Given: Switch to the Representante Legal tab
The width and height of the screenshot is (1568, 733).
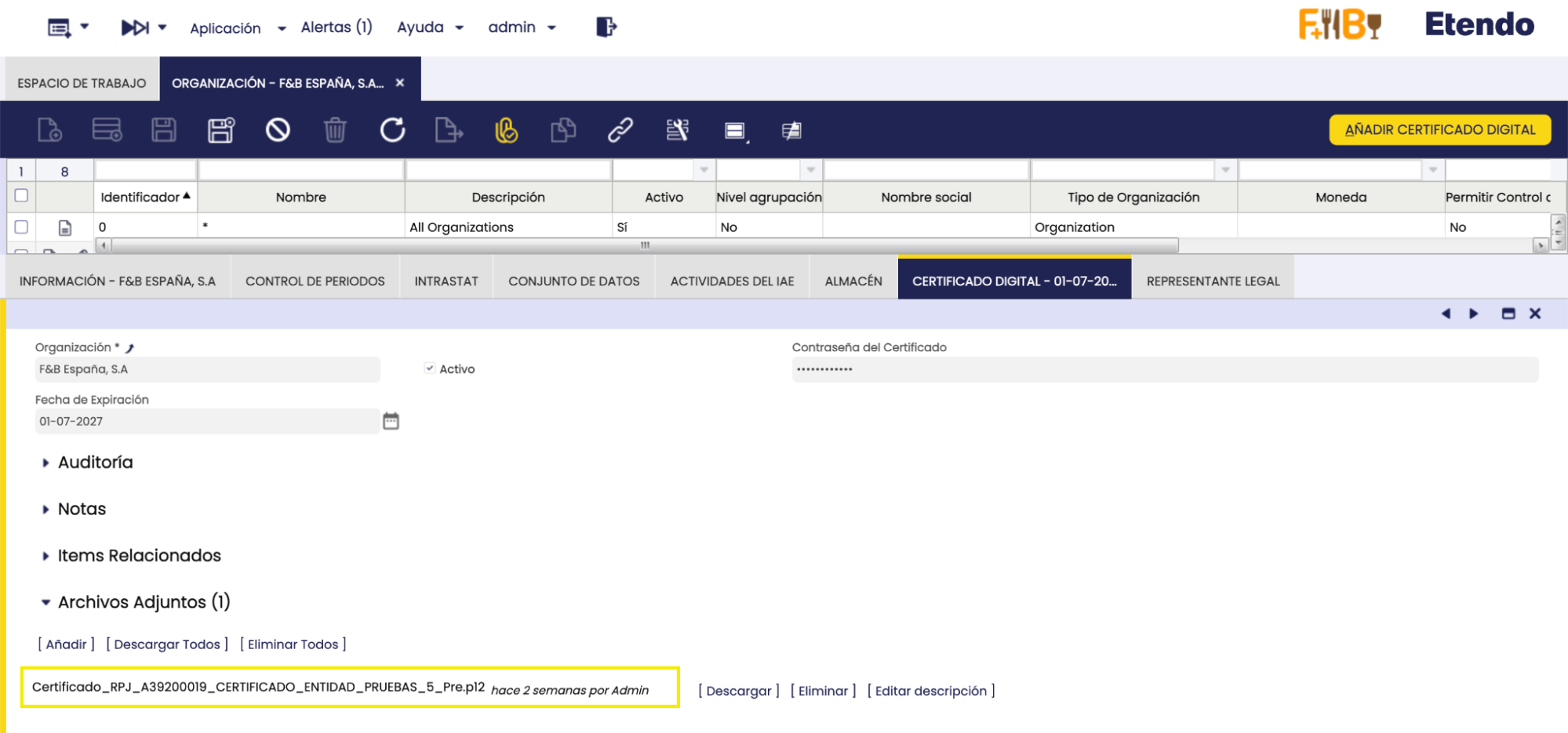Looking at the screenshot, I should pos(1212,281).
